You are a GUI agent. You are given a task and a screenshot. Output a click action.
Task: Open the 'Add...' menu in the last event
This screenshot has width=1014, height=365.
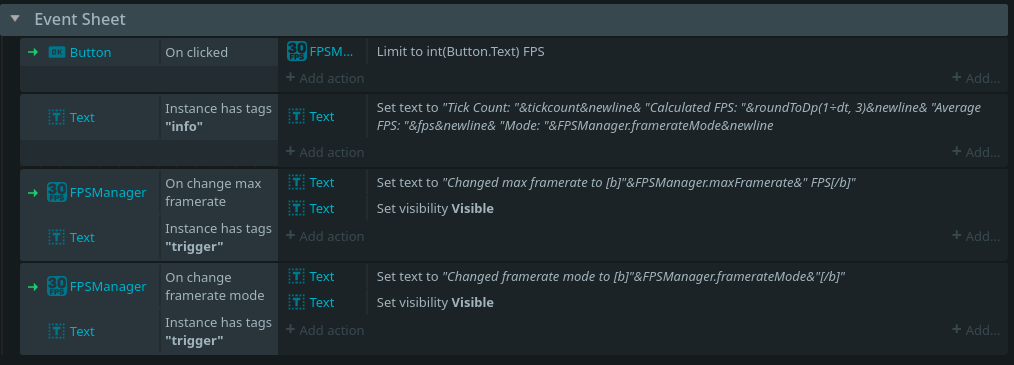coord(976,330)
